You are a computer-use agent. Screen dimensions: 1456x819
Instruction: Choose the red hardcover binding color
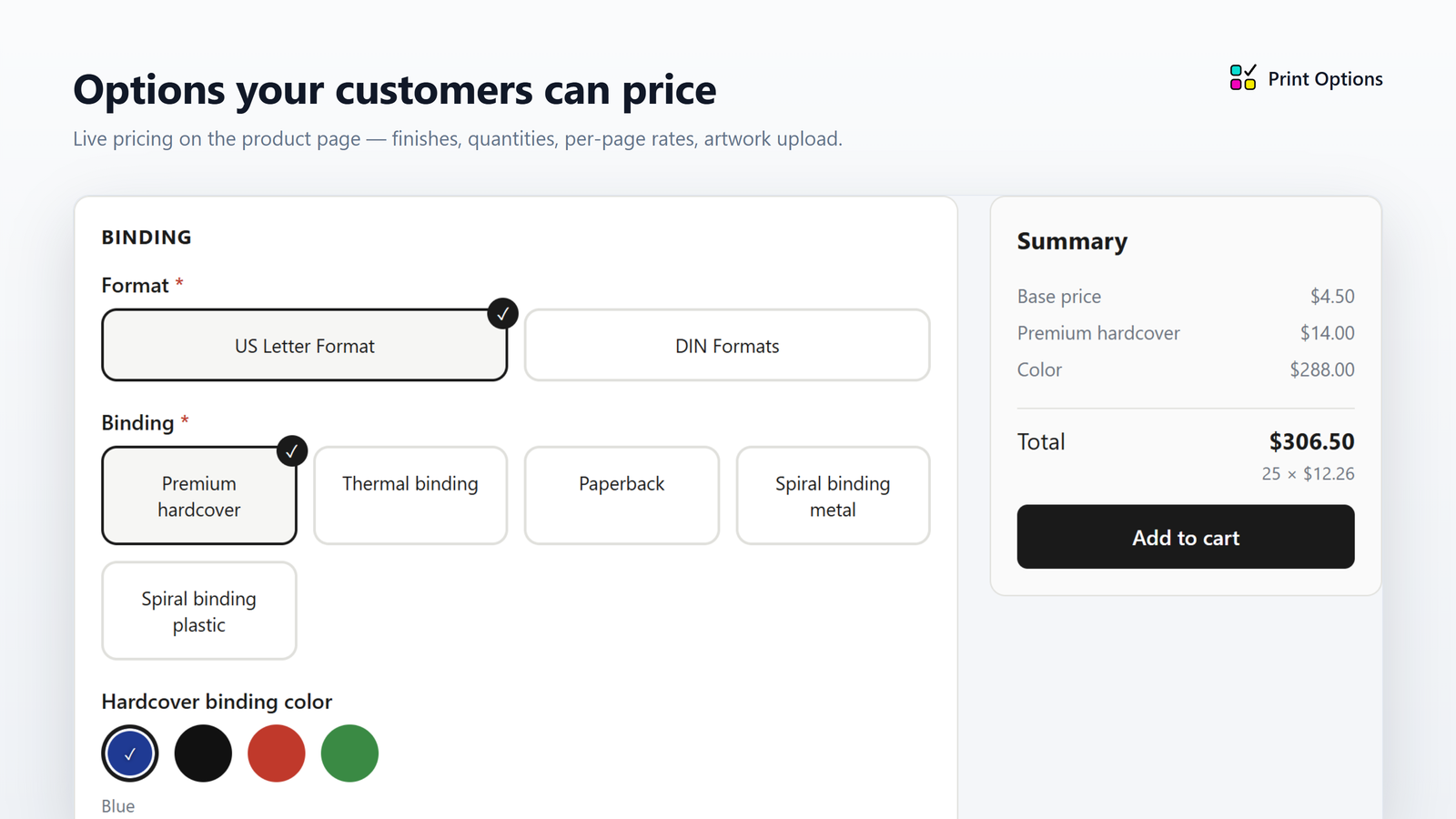(x=277, y=753)
